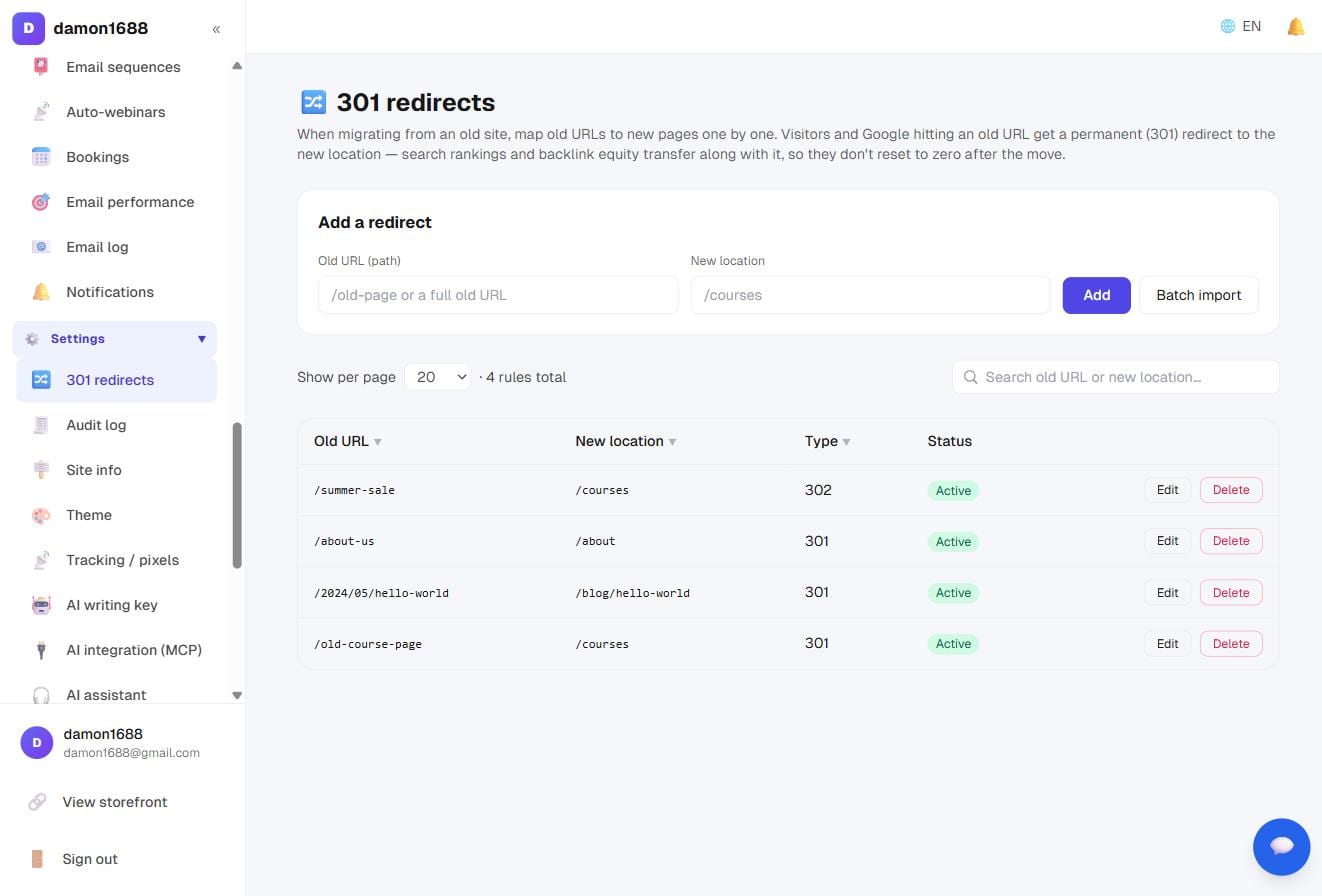The width and height of the screenshot is (1322, 896).
Task: Edit the /2024/05/hello-world redirect
Action: (1167, 593)
